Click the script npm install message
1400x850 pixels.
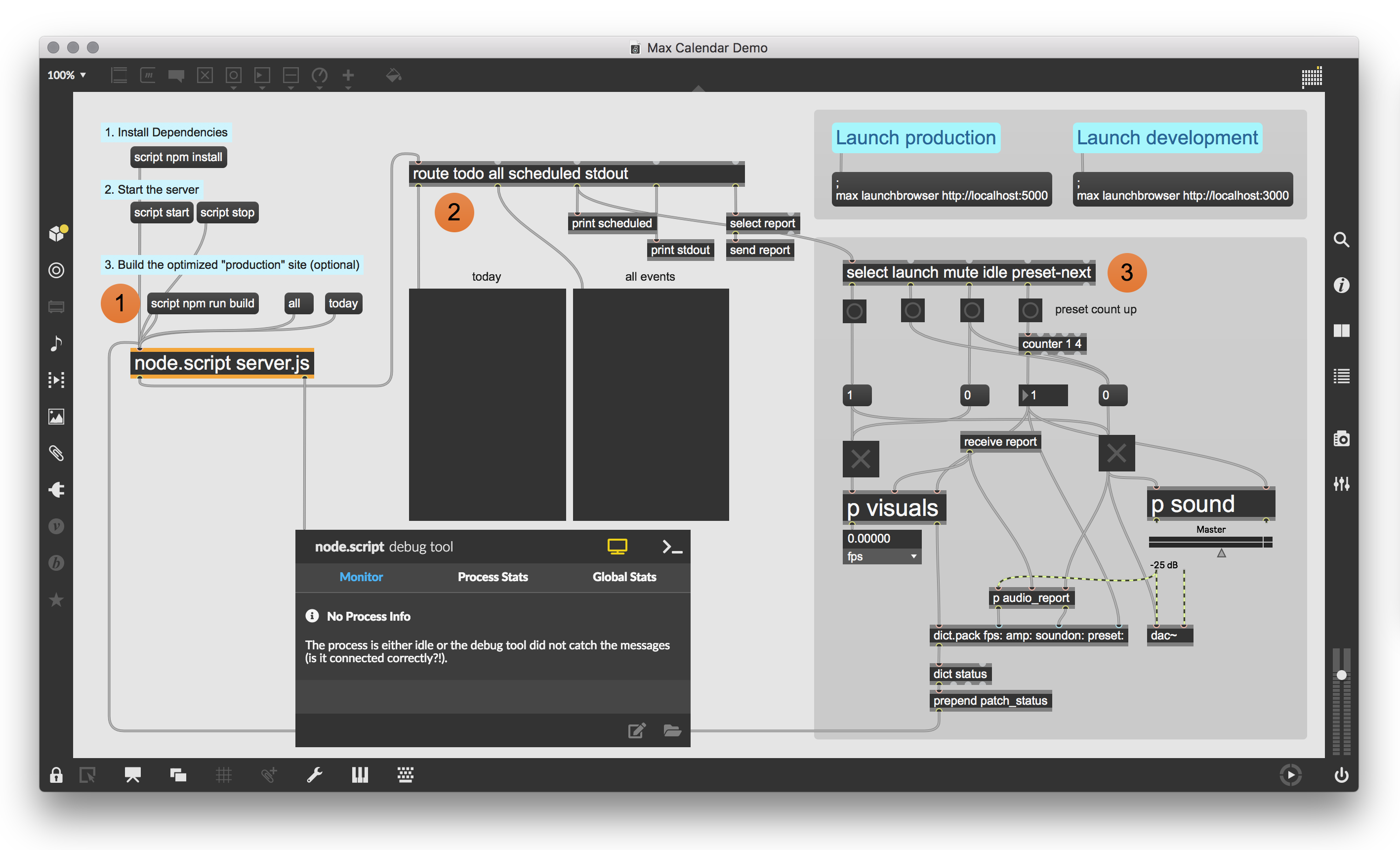point(178,158)
